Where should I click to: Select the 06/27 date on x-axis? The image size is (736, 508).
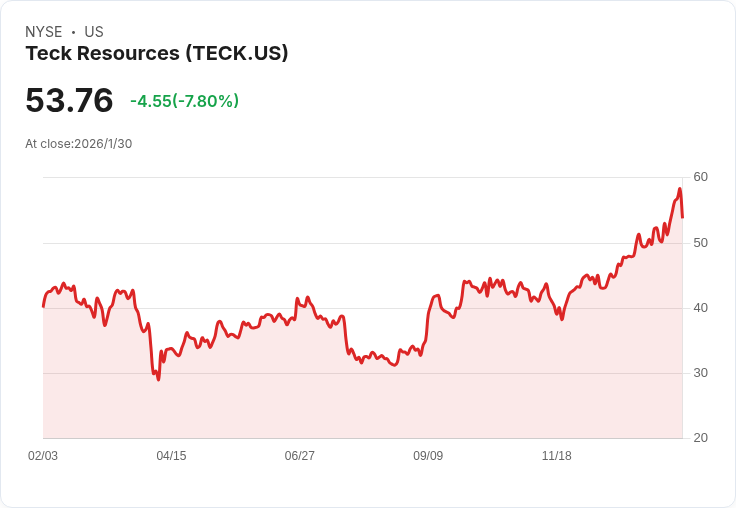click(299, 455)
